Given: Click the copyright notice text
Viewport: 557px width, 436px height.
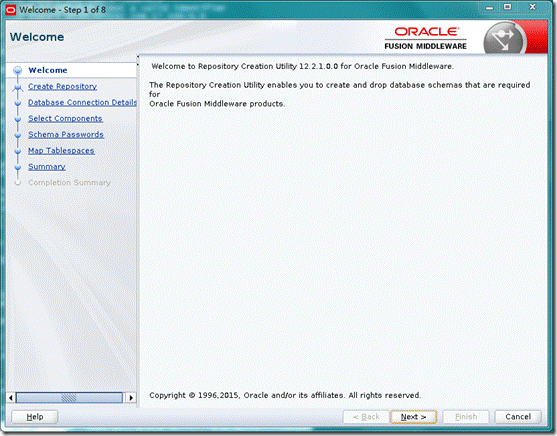Looking at the screenshot, I should [x=285, y=395].
